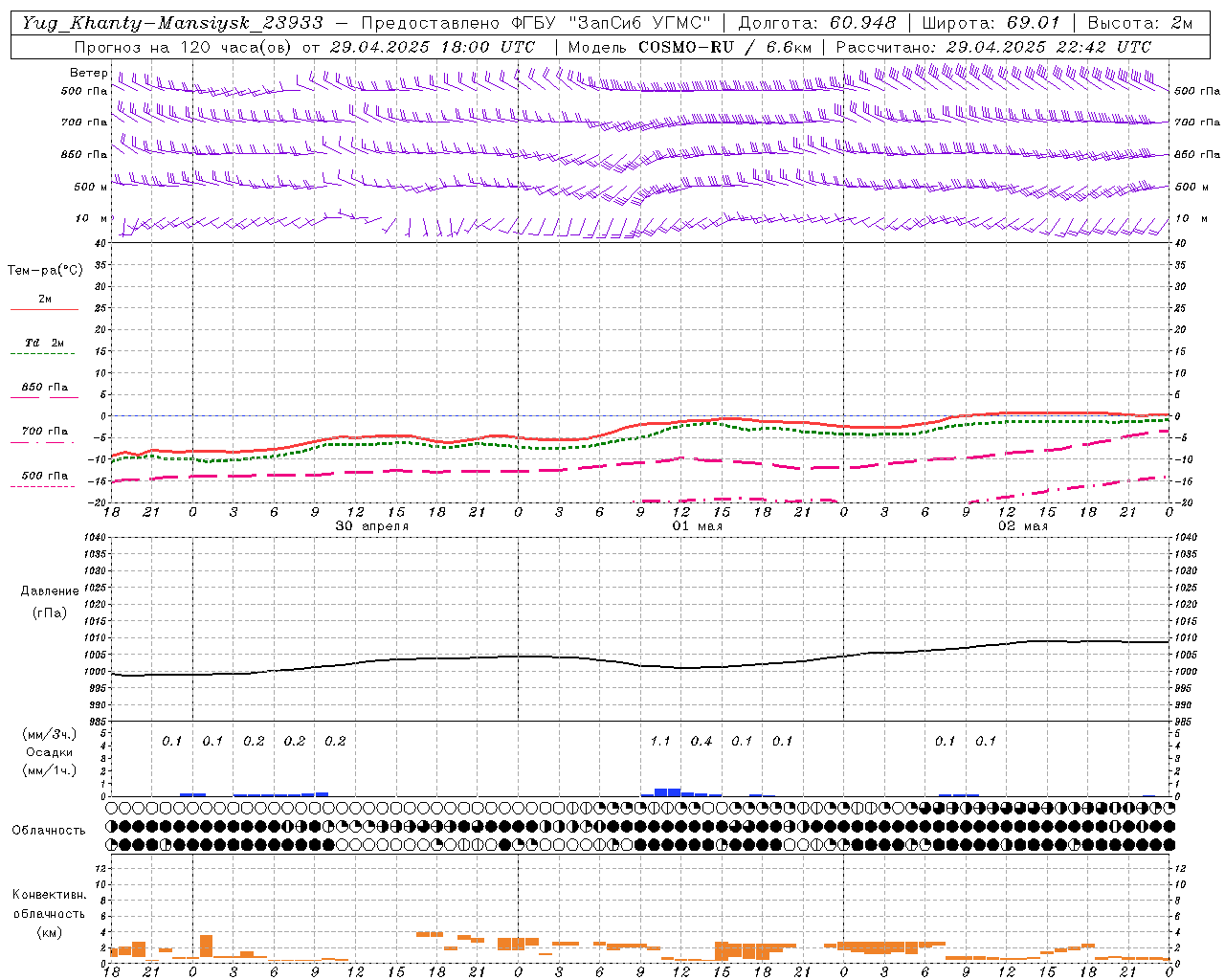The height and width of the screenshot is (980, 1225).
Task: Click the dashed pink 500 гПа legend line
Action: (42, 486)
